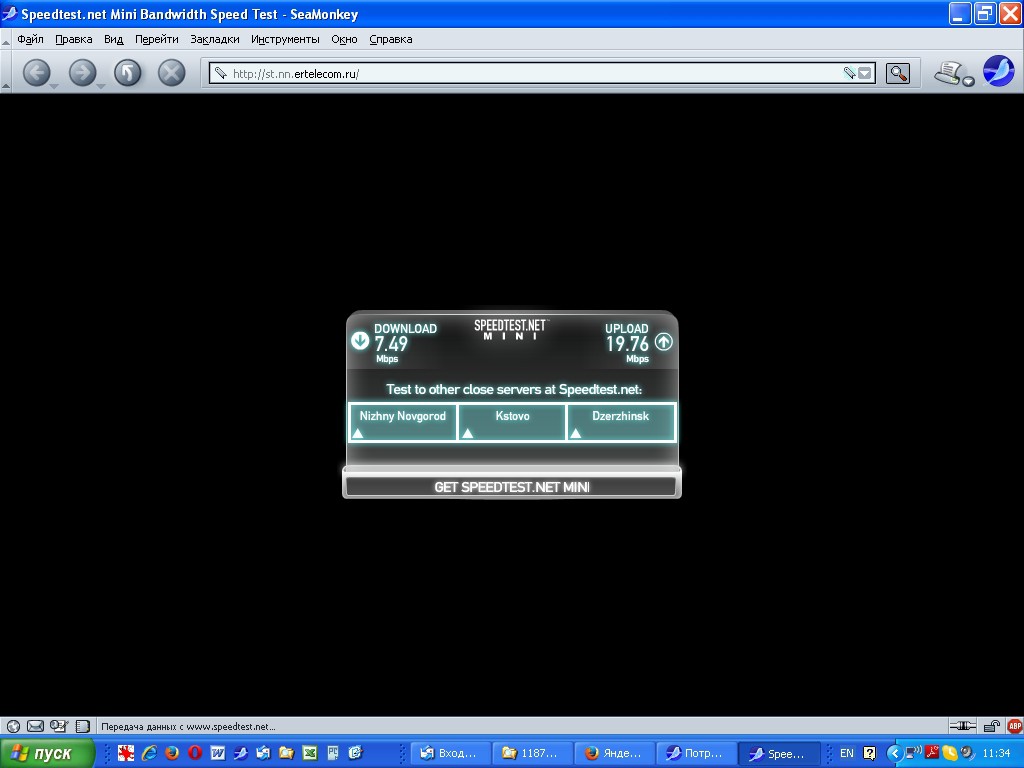Click the 11:34 system clock
This screenshot has height=768, width=1024.
tap(996, 754)
